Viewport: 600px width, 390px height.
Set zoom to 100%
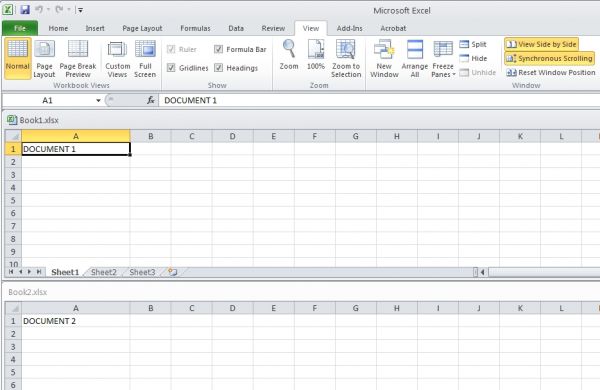point(316,55)
